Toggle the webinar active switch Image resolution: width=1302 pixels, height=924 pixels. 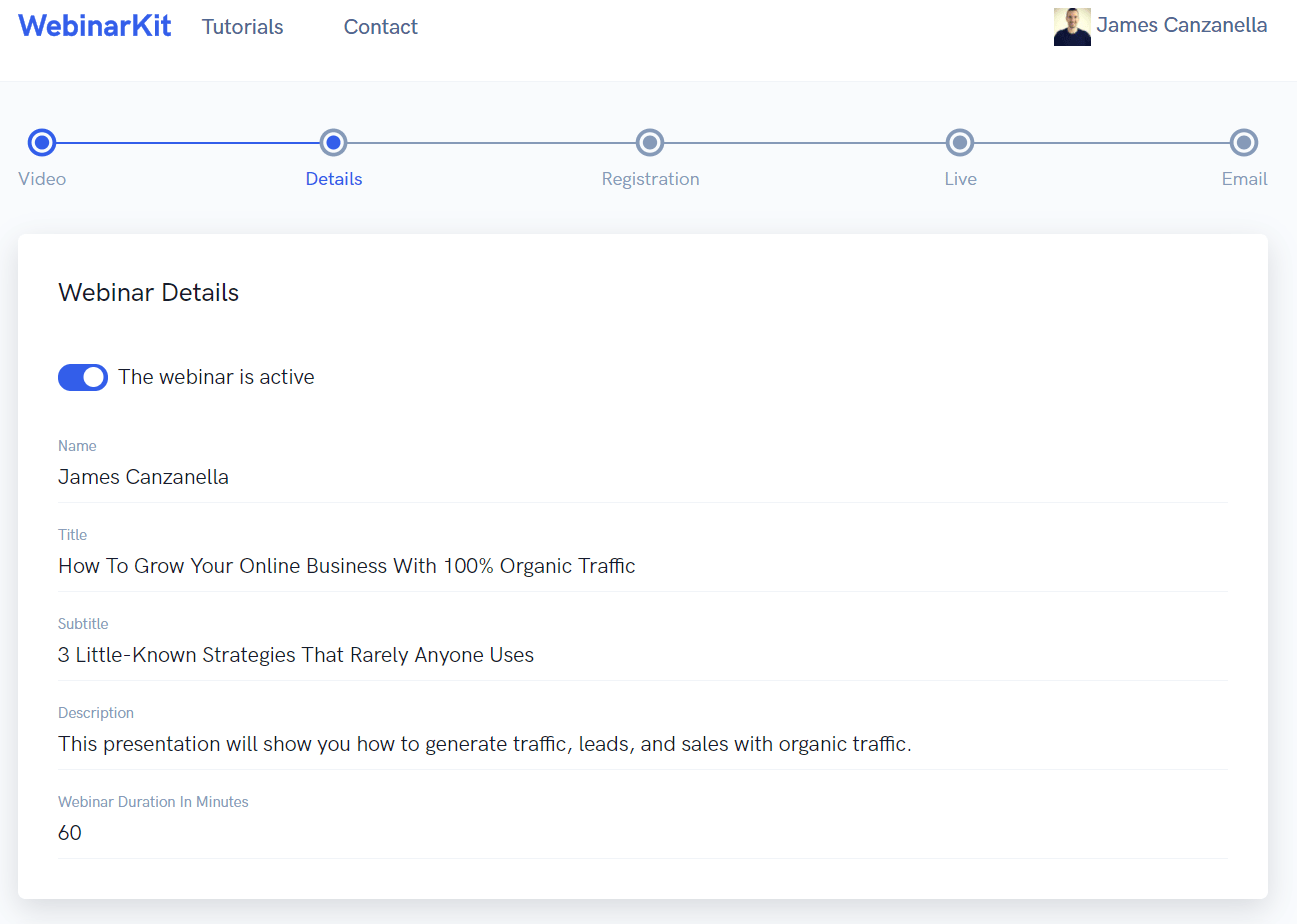coord(83,377)
